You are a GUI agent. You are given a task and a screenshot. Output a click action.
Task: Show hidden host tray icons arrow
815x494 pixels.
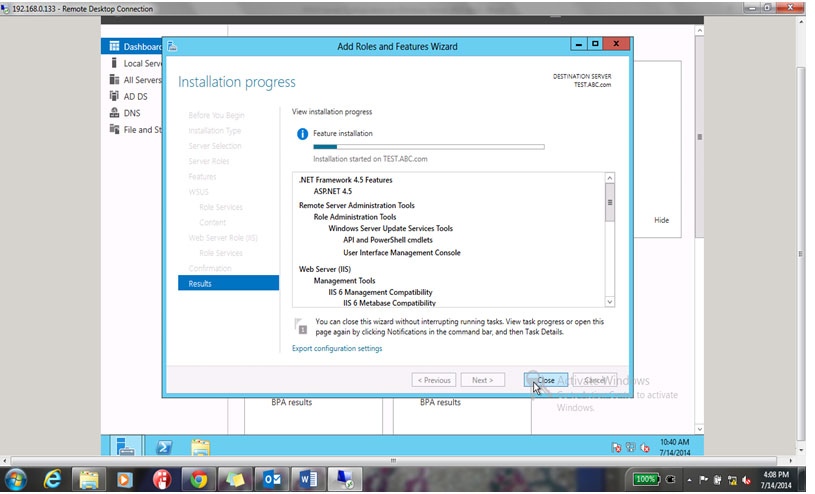(689, 479)
